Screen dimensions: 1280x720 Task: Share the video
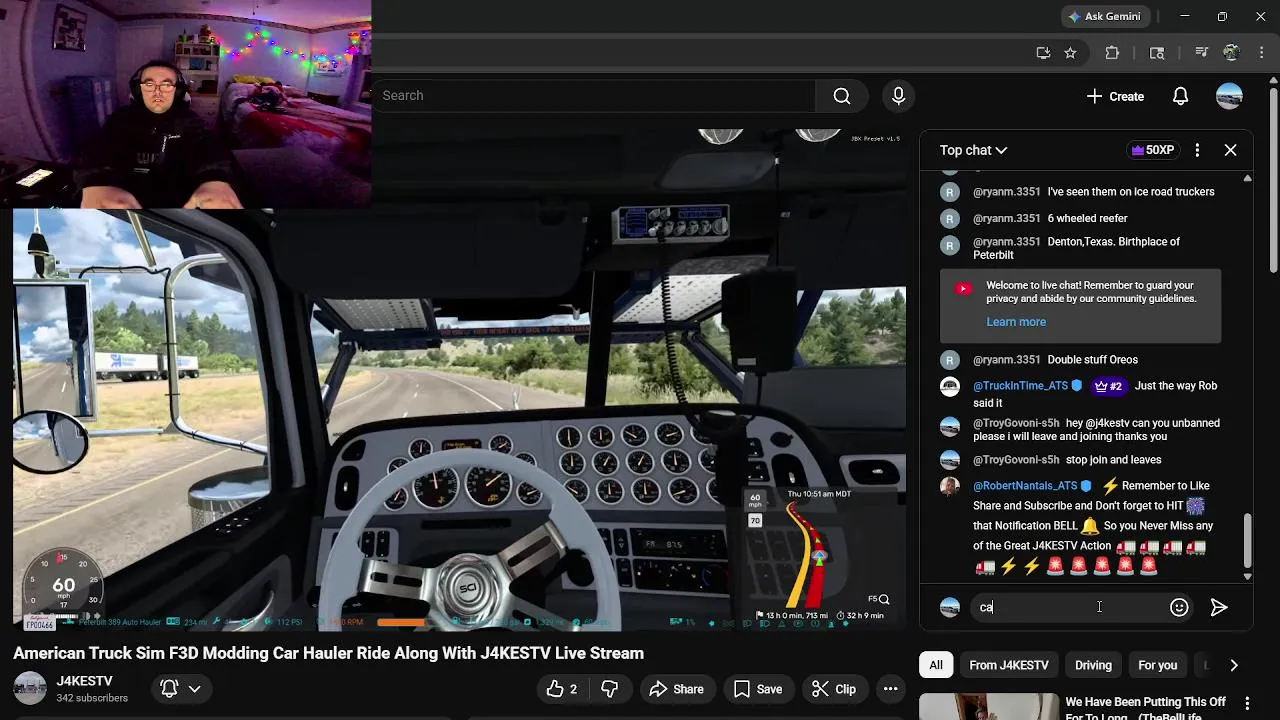676,689
